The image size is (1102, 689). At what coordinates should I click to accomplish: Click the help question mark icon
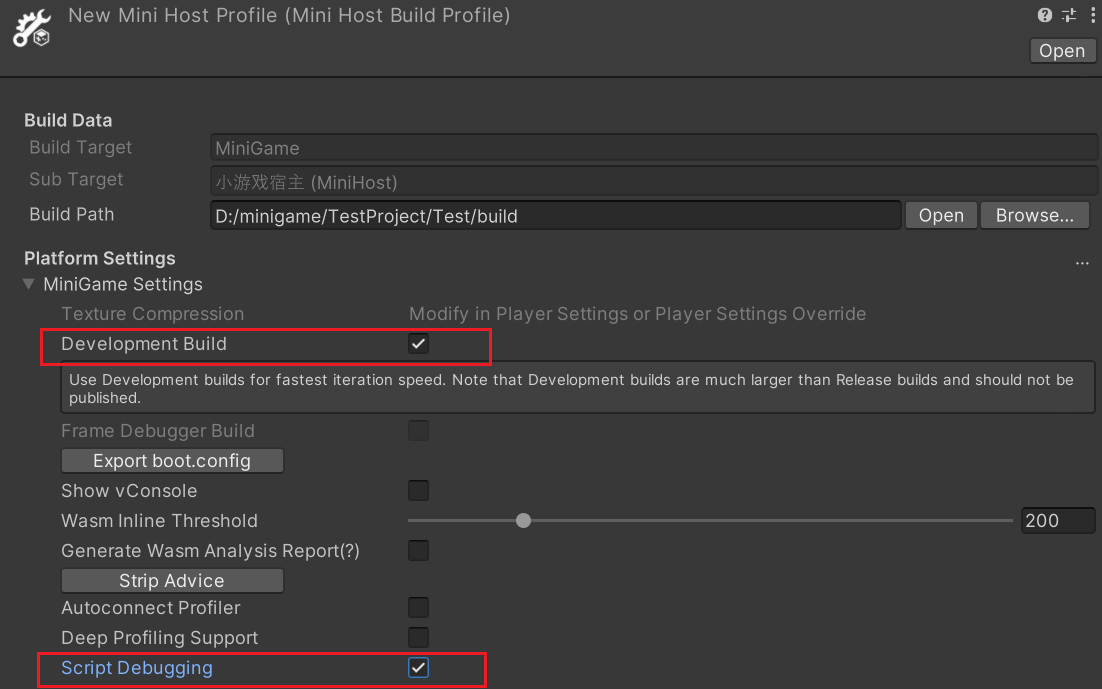click(x=1045, y=15)
